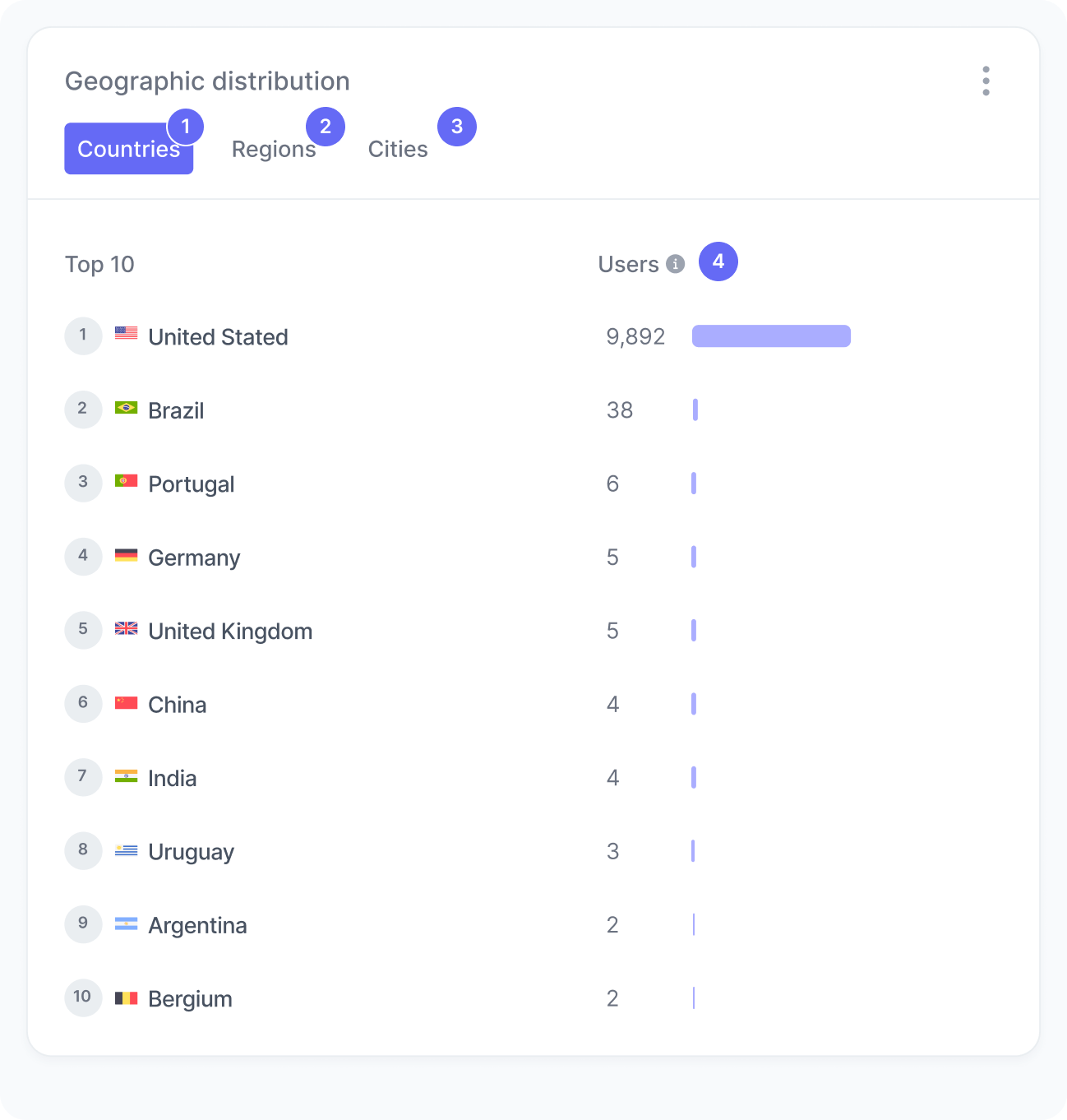Click the Argentina flag icon
Viewport: 1067px width, 1120px height.
(126, 921)
